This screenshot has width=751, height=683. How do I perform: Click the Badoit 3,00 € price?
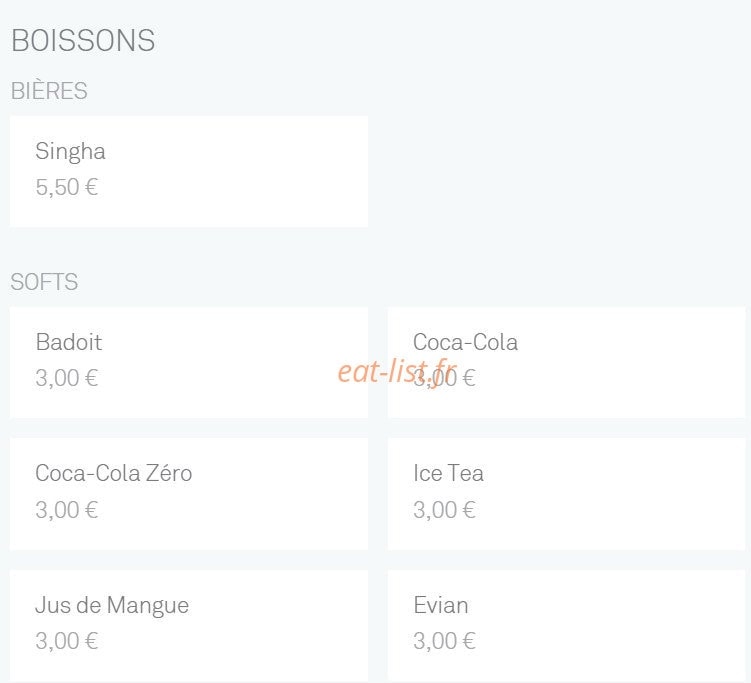click(67, 378)
